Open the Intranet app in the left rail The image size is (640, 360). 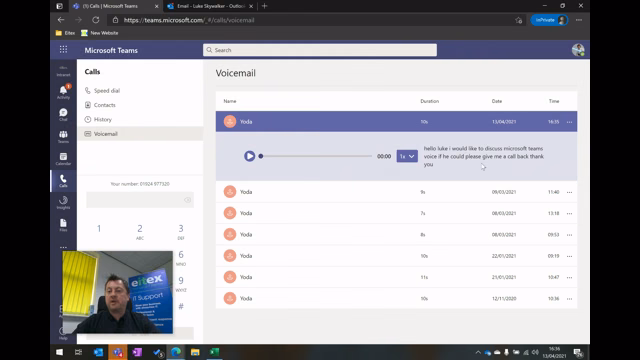point(63,71)
